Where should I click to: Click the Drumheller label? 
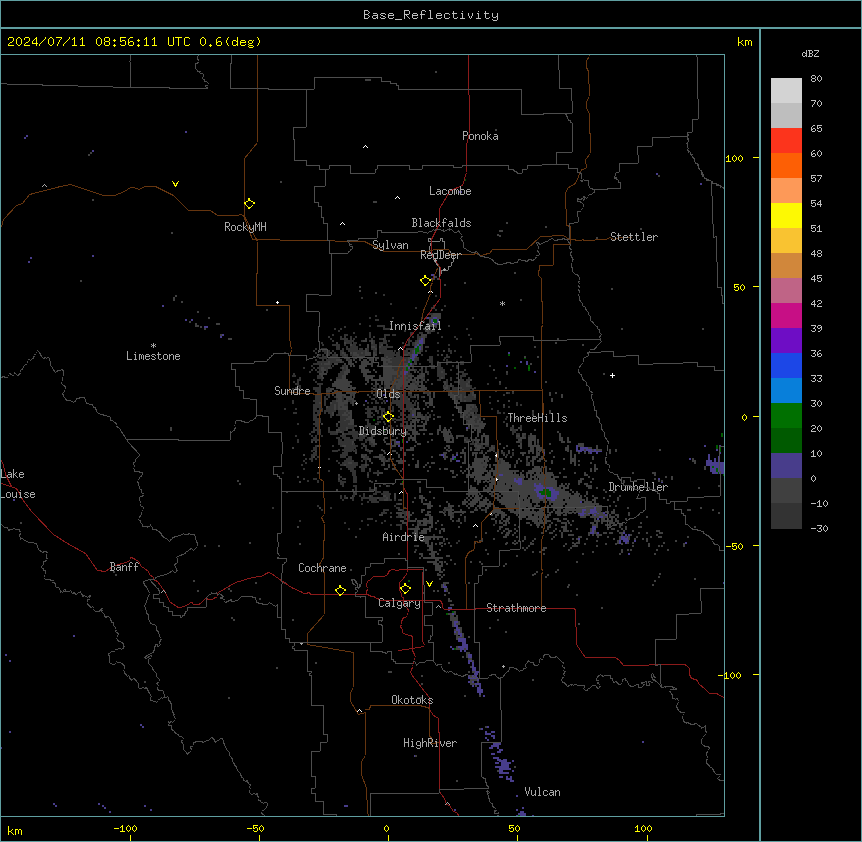click(638, 487)
